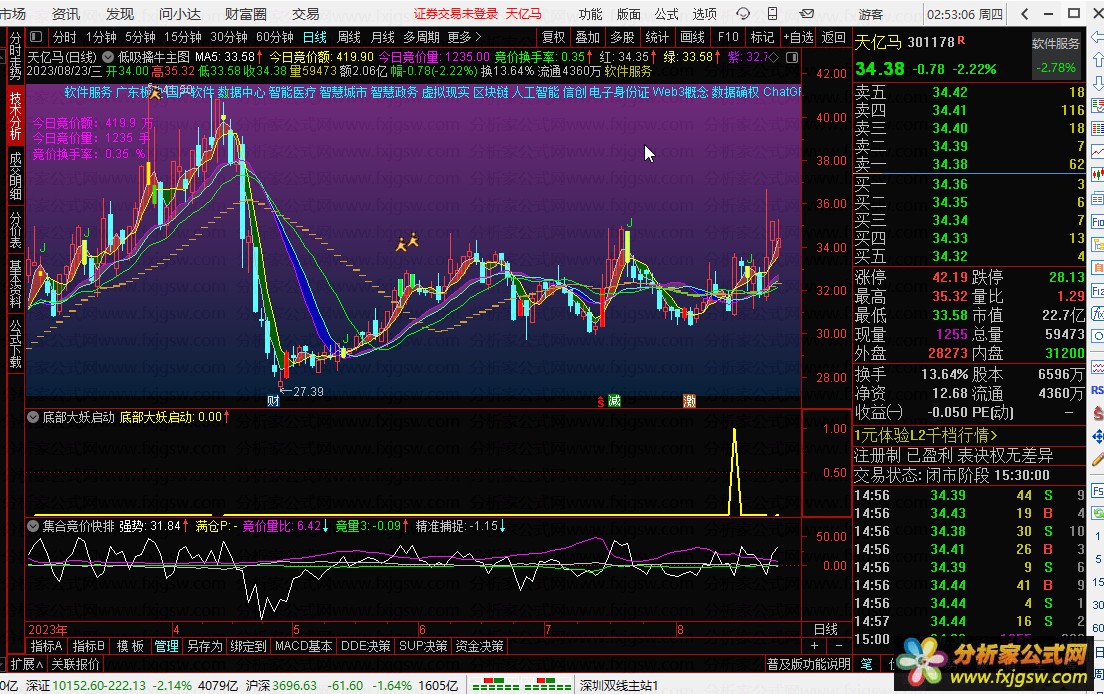Click the 统计 toolbar button
The height and width of the screenshot is (694, 1104).
coord(657,37)
